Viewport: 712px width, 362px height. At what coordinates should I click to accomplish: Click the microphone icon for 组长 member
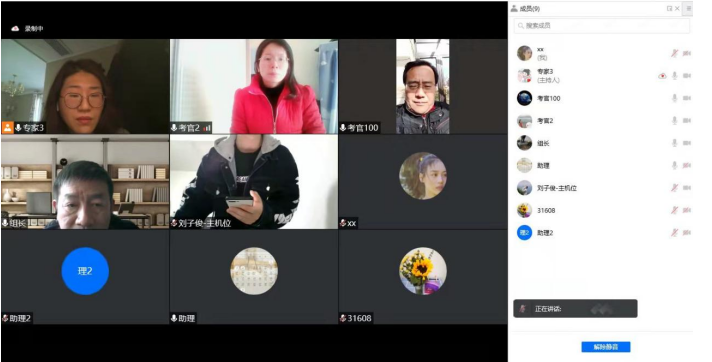[674, 143]
